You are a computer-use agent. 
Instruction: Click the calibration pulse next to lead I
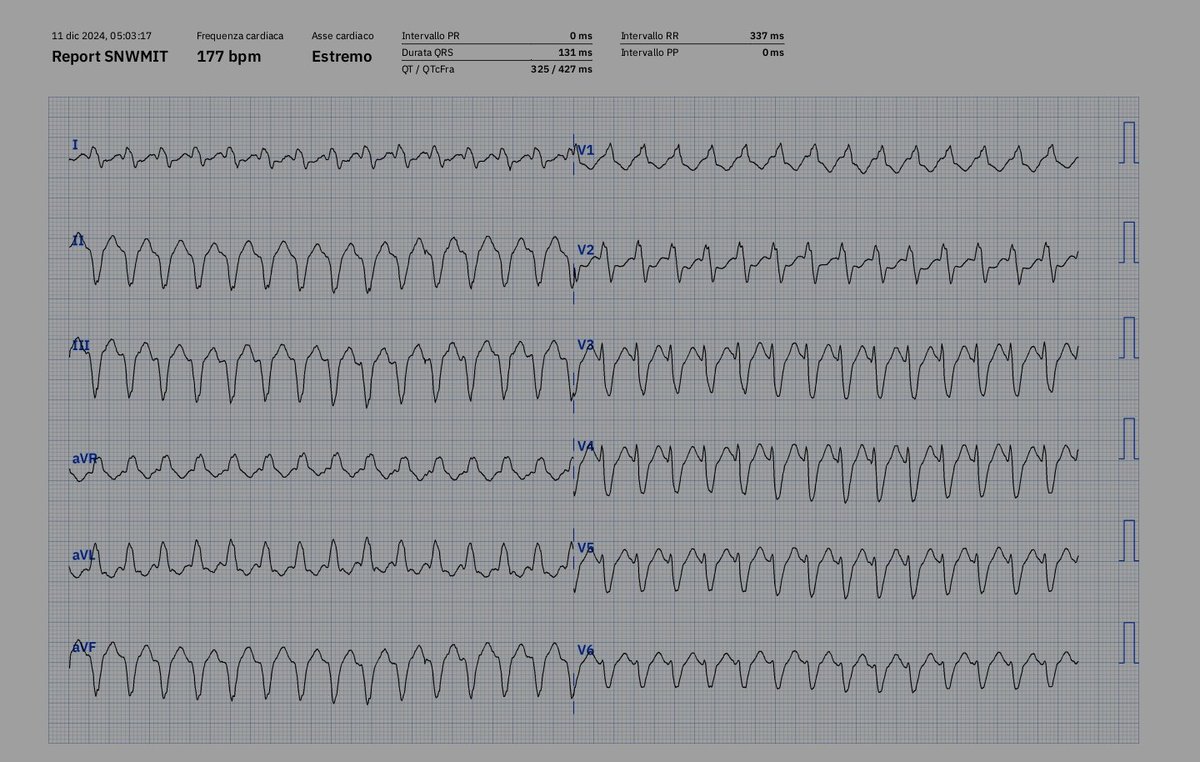pos(1130,142)
